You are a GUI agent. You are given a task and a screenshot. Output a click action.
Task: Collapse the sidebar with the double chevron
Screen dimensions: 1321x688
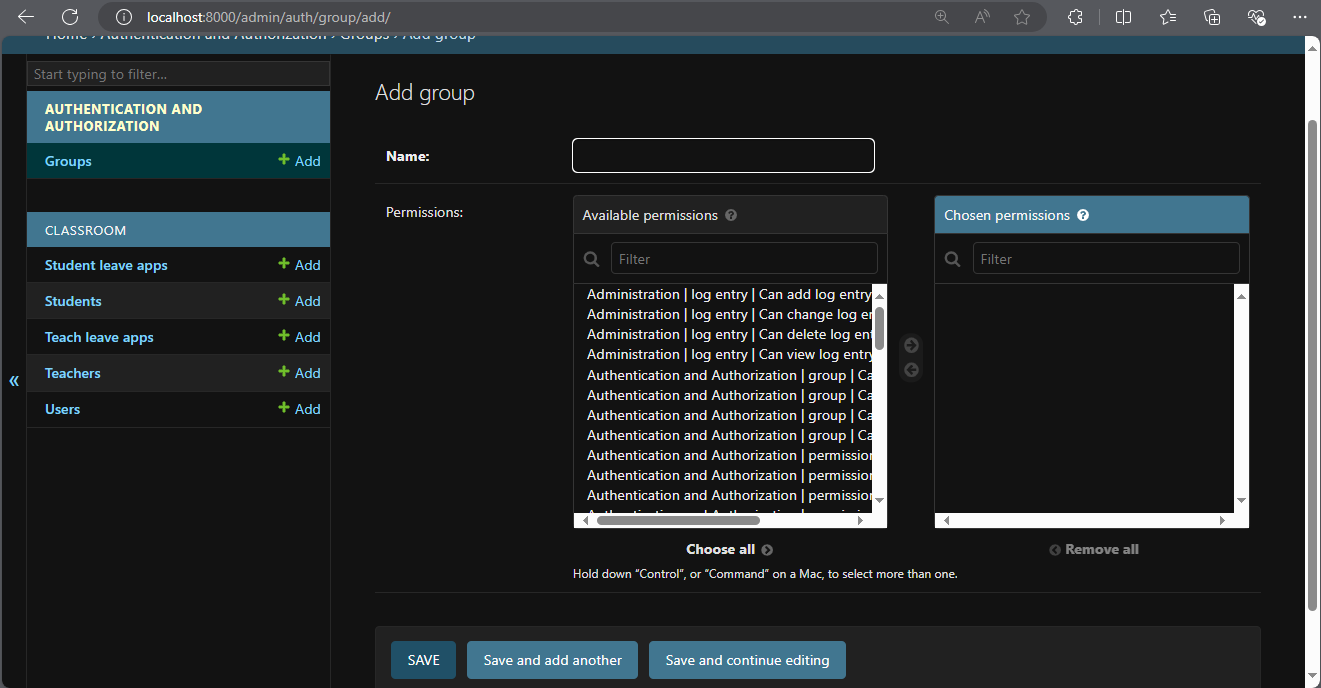click(14, 380)
